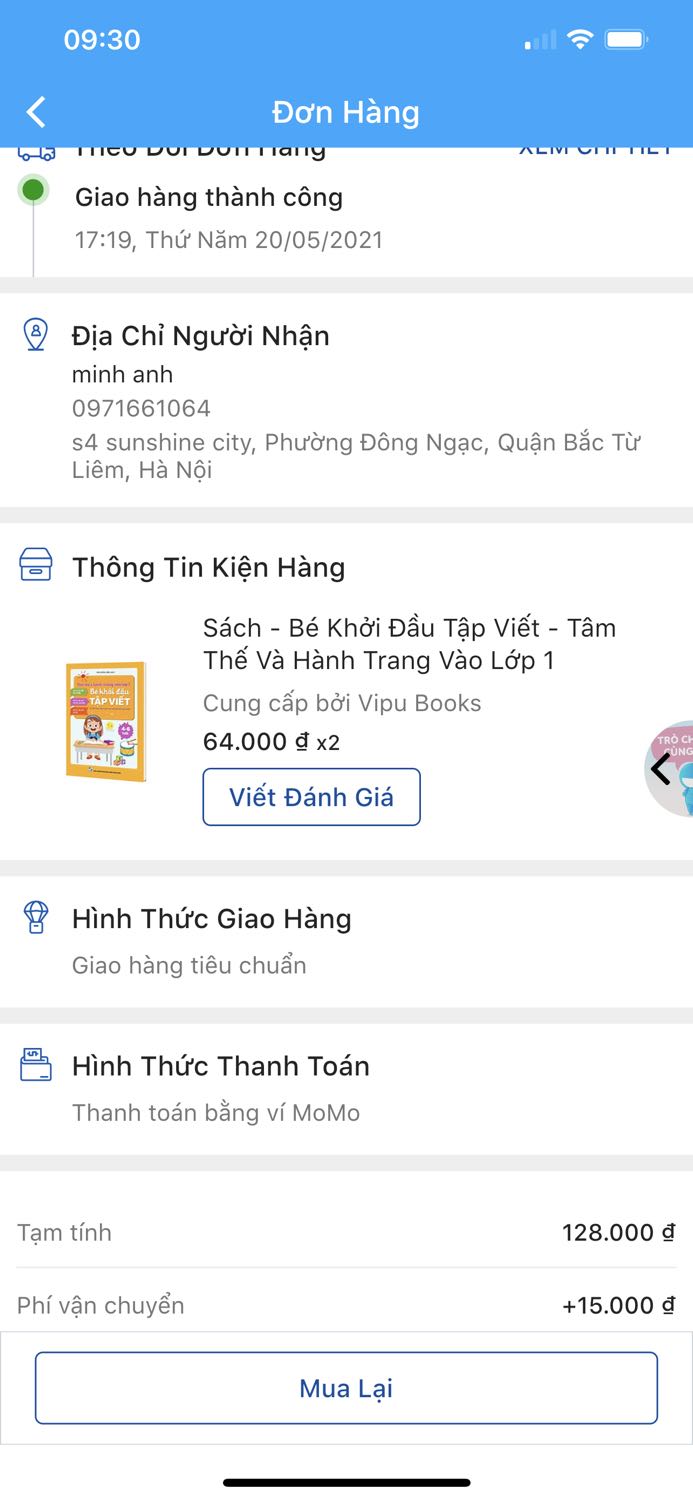Screen dimensions: 693x1500
Task: Tap the back arrow to leave Đơn Hàng
Action: (35, 112)
